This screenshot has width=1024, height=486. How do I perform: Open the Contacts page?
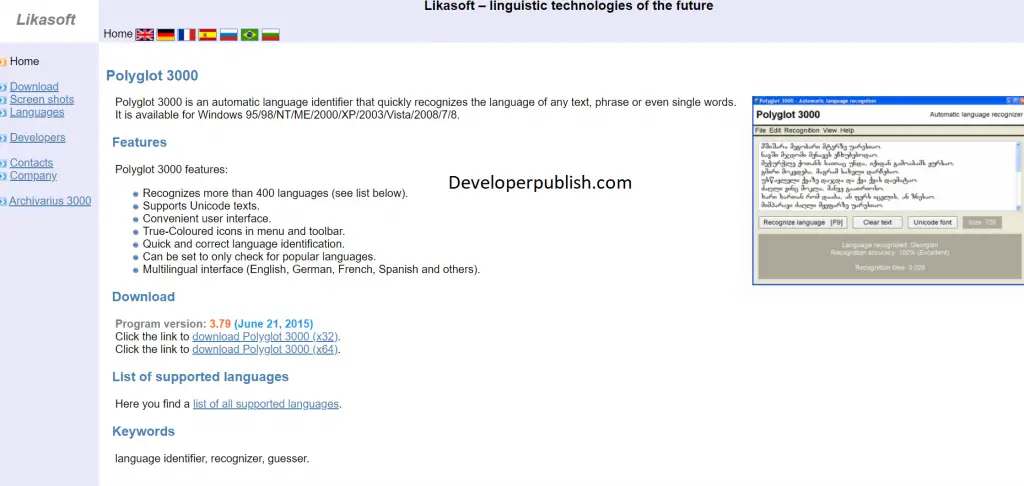(x=31, y=163)
